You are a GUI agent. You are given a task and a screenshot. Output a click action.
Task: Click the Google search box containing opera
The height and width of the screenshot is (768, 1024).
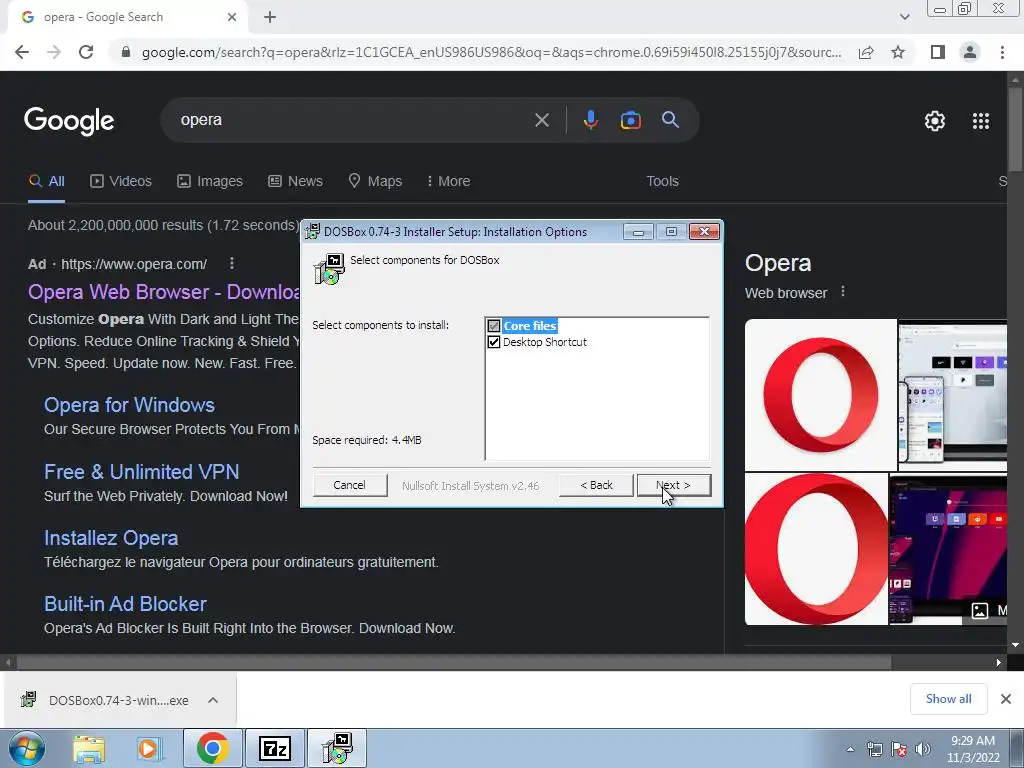353,120
